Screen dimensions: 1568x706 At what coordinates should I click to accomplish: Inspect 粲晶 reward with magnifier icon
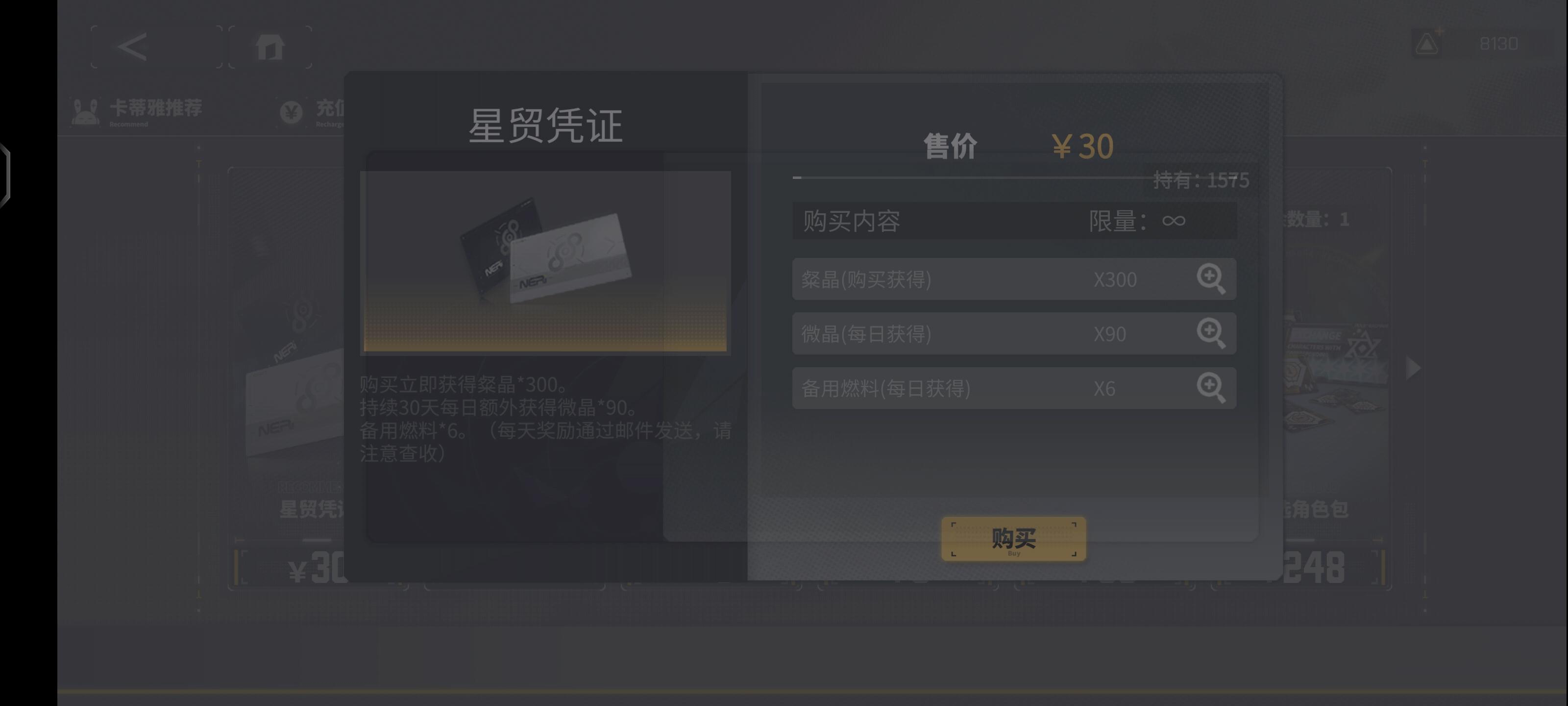click(x=1211, y=279)
